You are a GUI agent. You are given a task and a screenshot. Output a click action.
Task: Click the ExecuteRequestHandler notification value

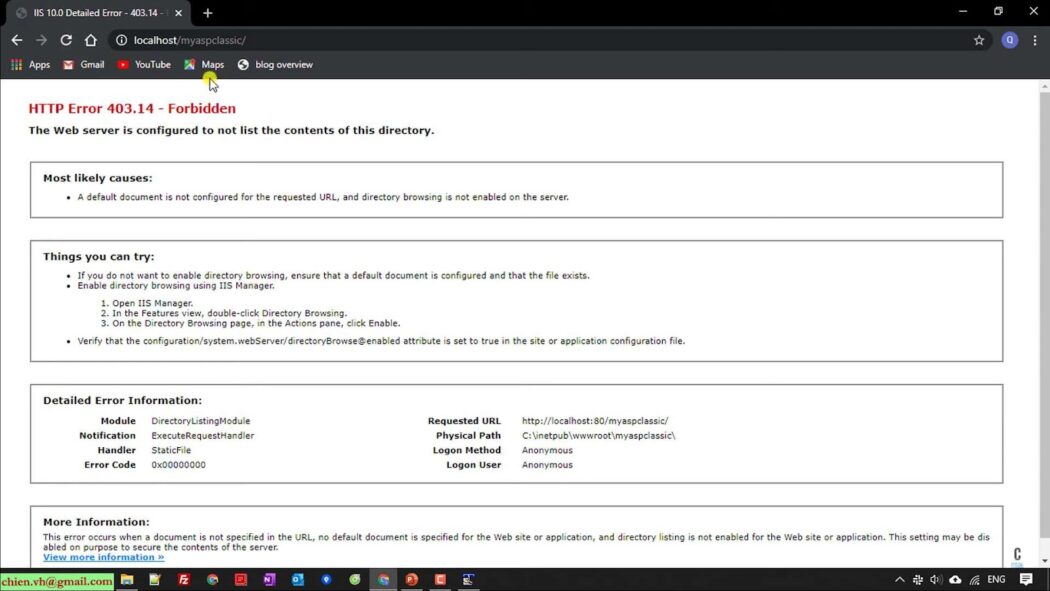202,436
